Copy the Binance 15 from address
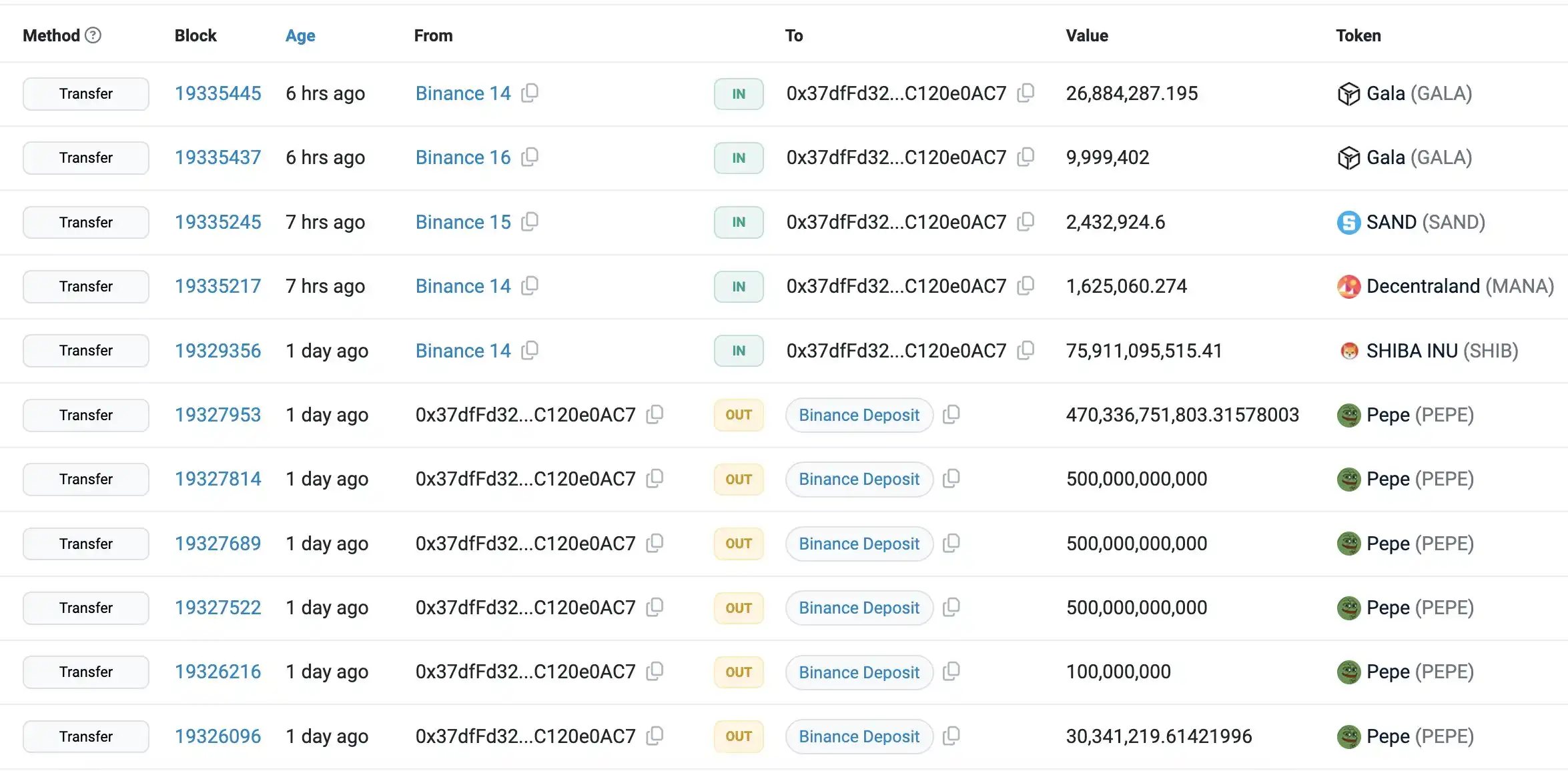Image resolution: width=1568 pixels, height=771 pixels. click(530, 221)
